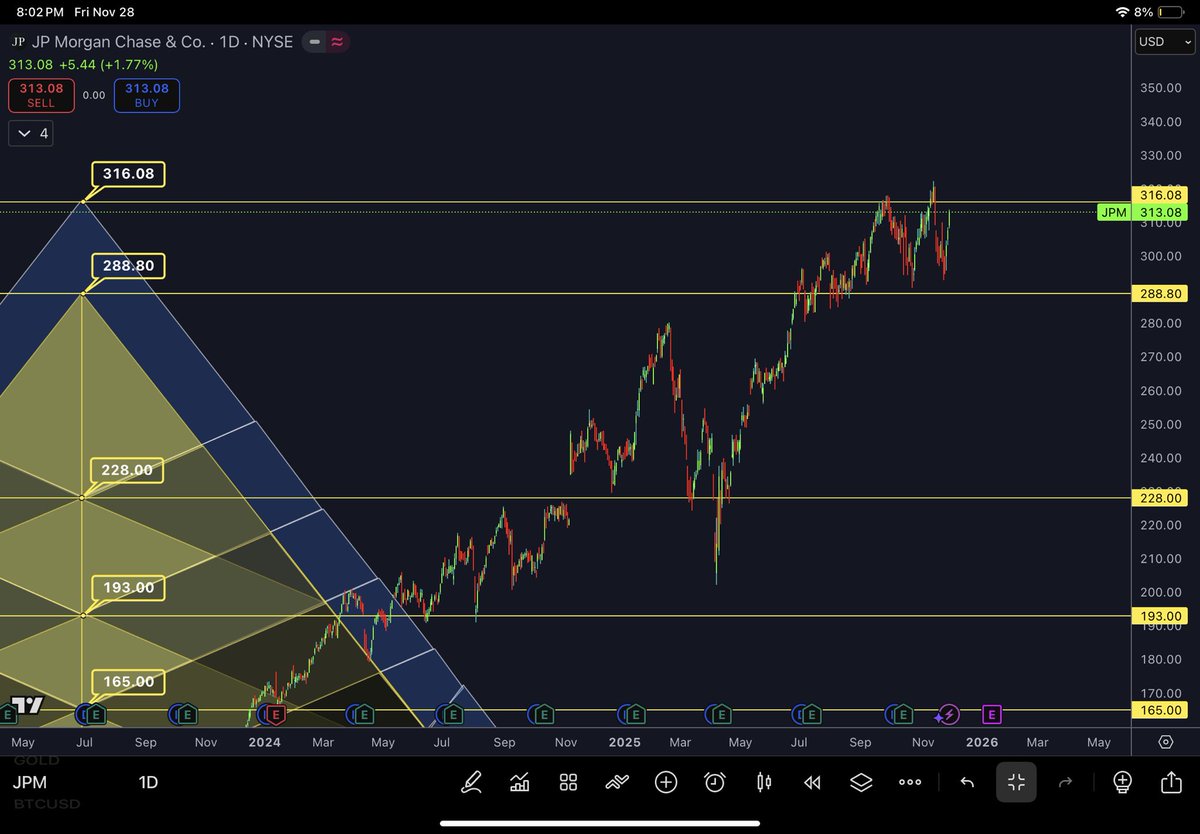Share the chart with the share icon
The image size is (1200, 834).
[x=1171, y=782]
